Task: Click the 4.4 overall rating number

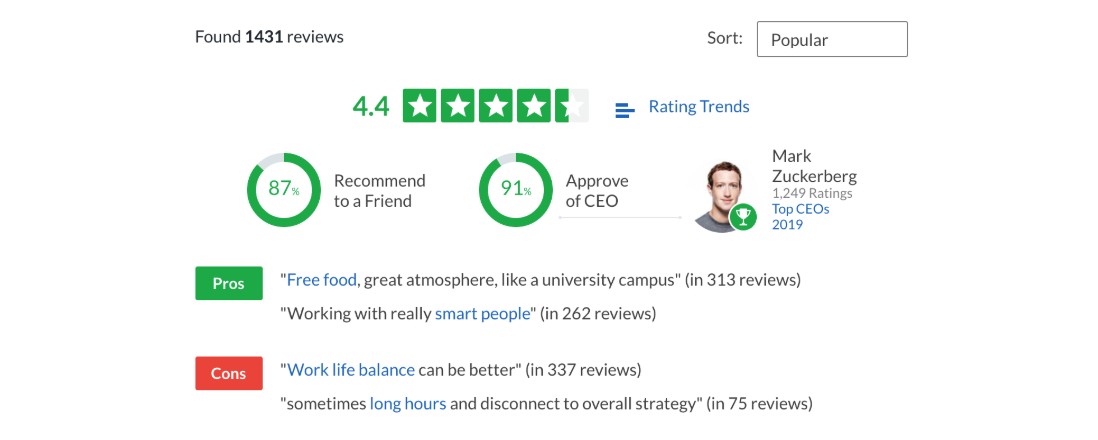Action: point(370,106)
